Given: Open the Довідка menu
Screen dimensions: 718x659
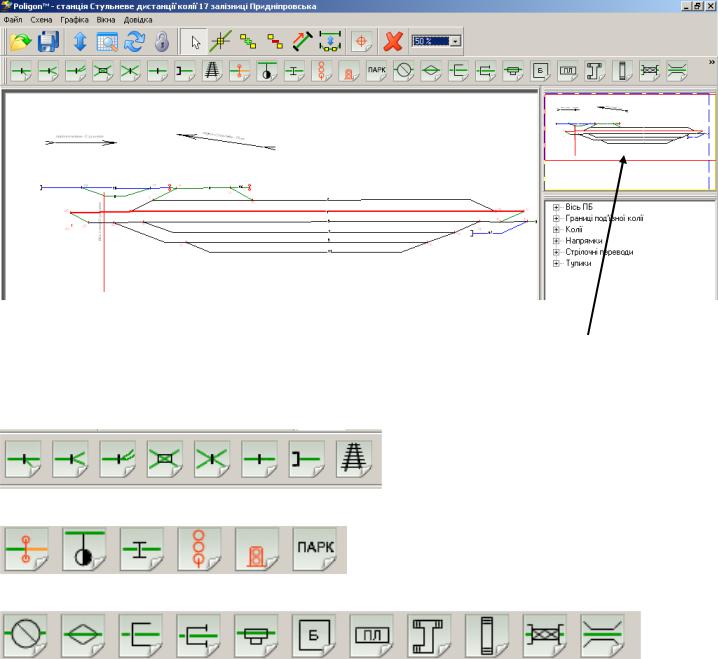Looking at the screenshot, I should point(139,19).
